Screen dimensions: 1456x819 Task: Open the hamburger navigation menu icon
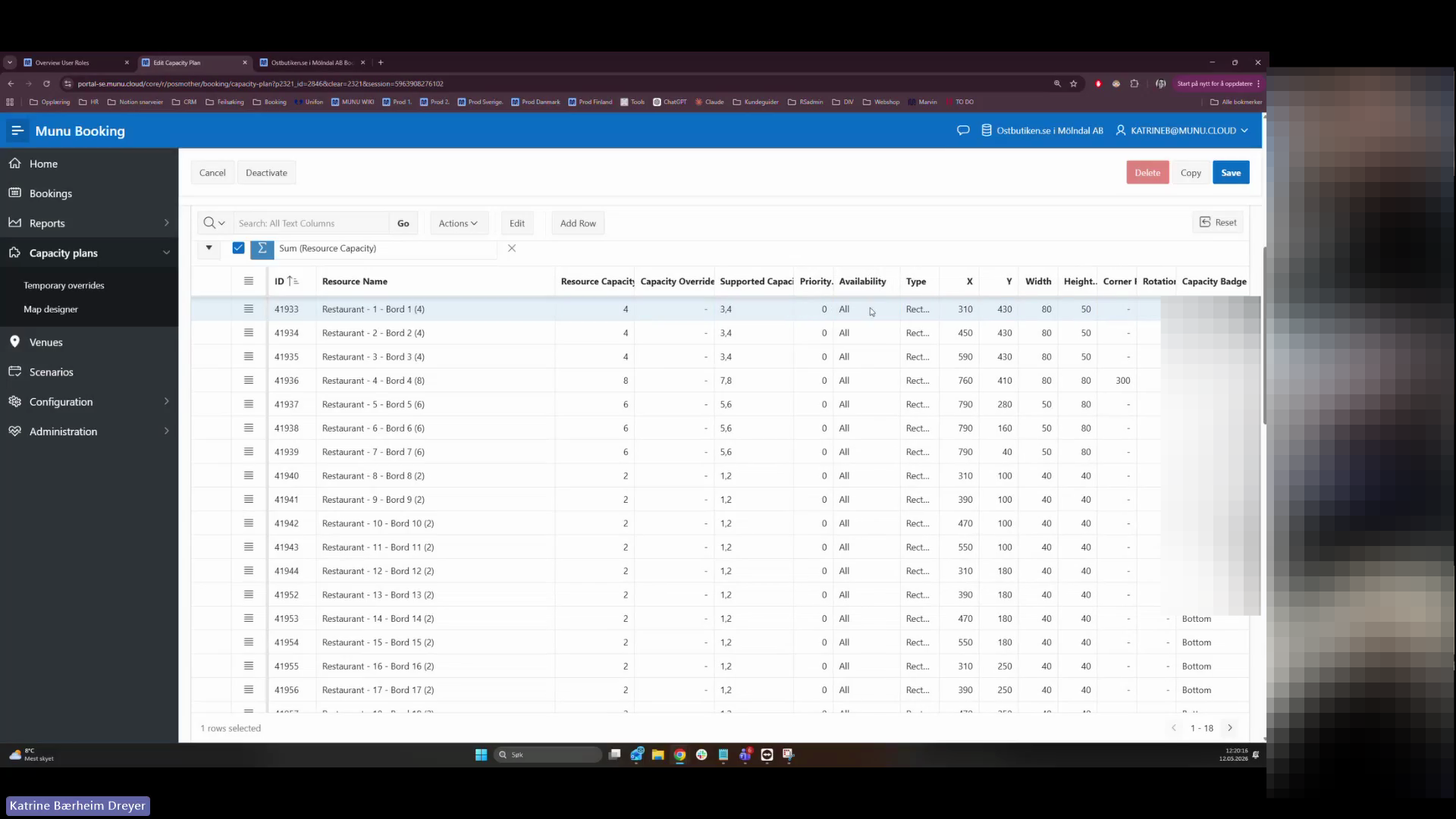(x=17, y=130)
